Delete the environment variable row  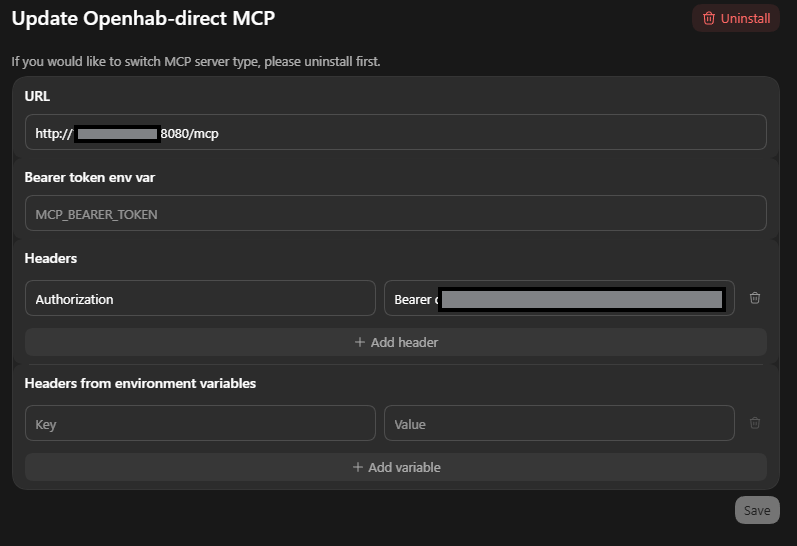pos(755,423)
